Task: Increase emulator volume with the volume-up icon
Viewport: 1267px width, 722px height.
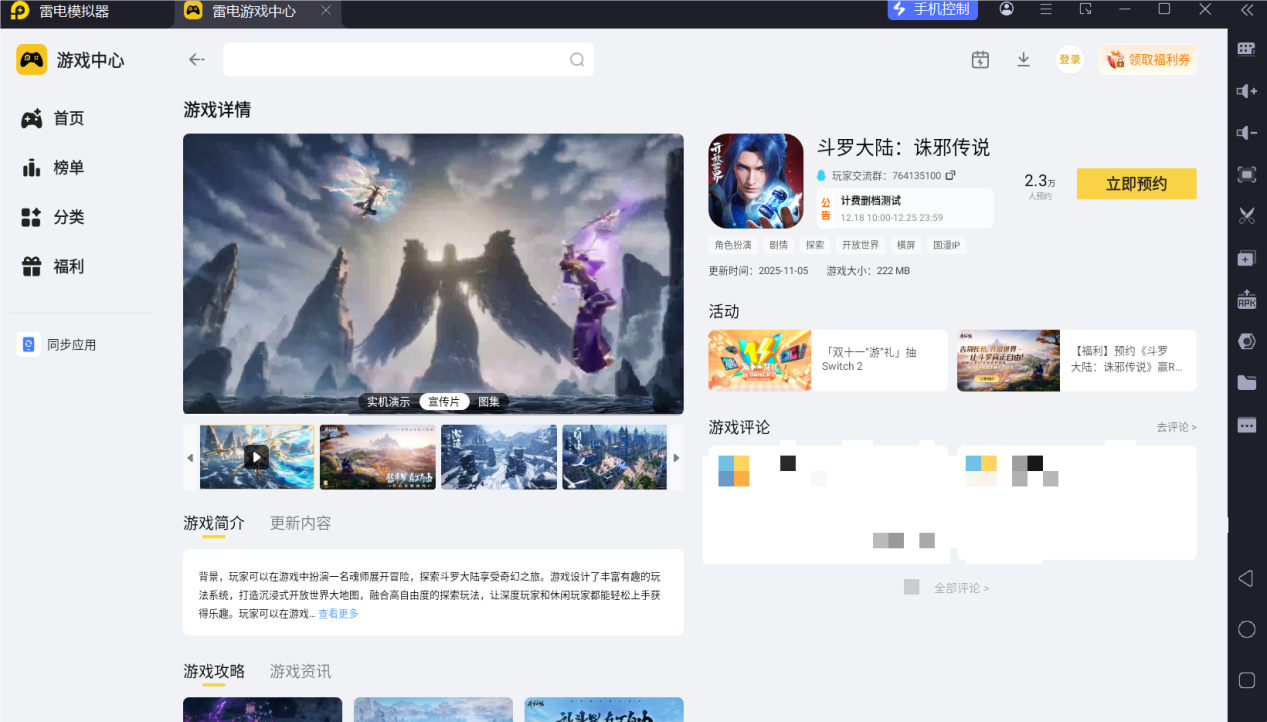Action: point(1245,90)
